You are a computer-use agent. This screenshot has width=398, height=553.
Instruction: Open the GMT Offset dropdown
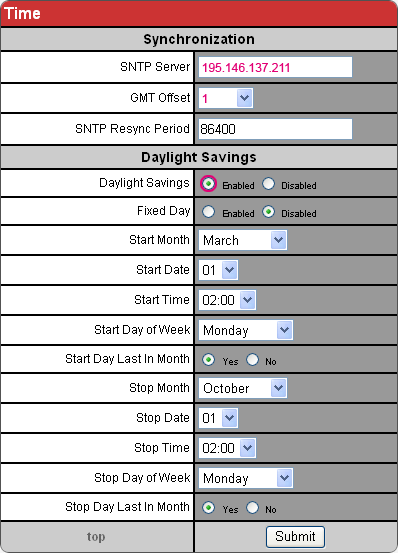pos(226,98)
